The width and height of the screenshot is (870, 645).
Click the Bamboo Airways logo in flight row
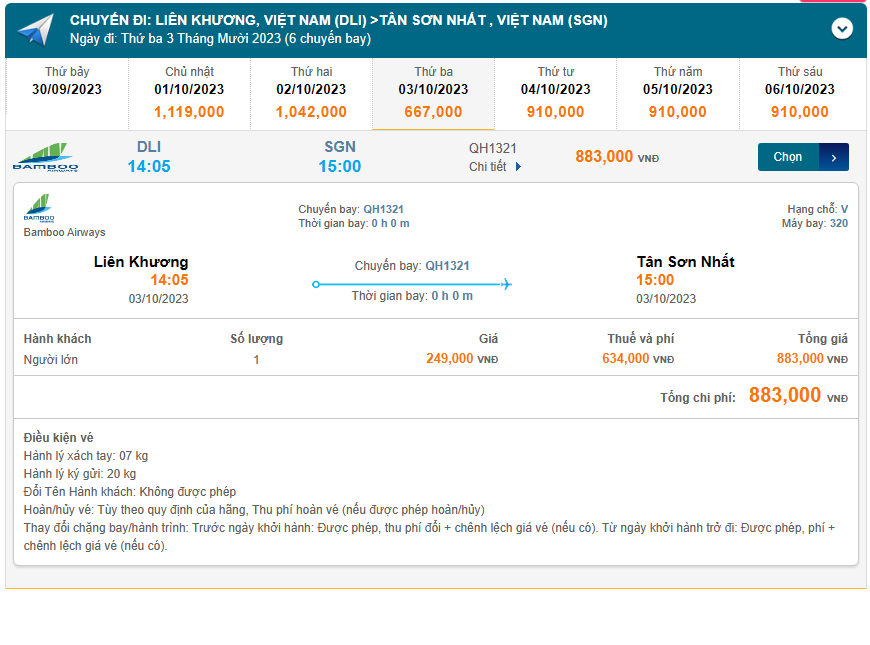coord(45,158)
